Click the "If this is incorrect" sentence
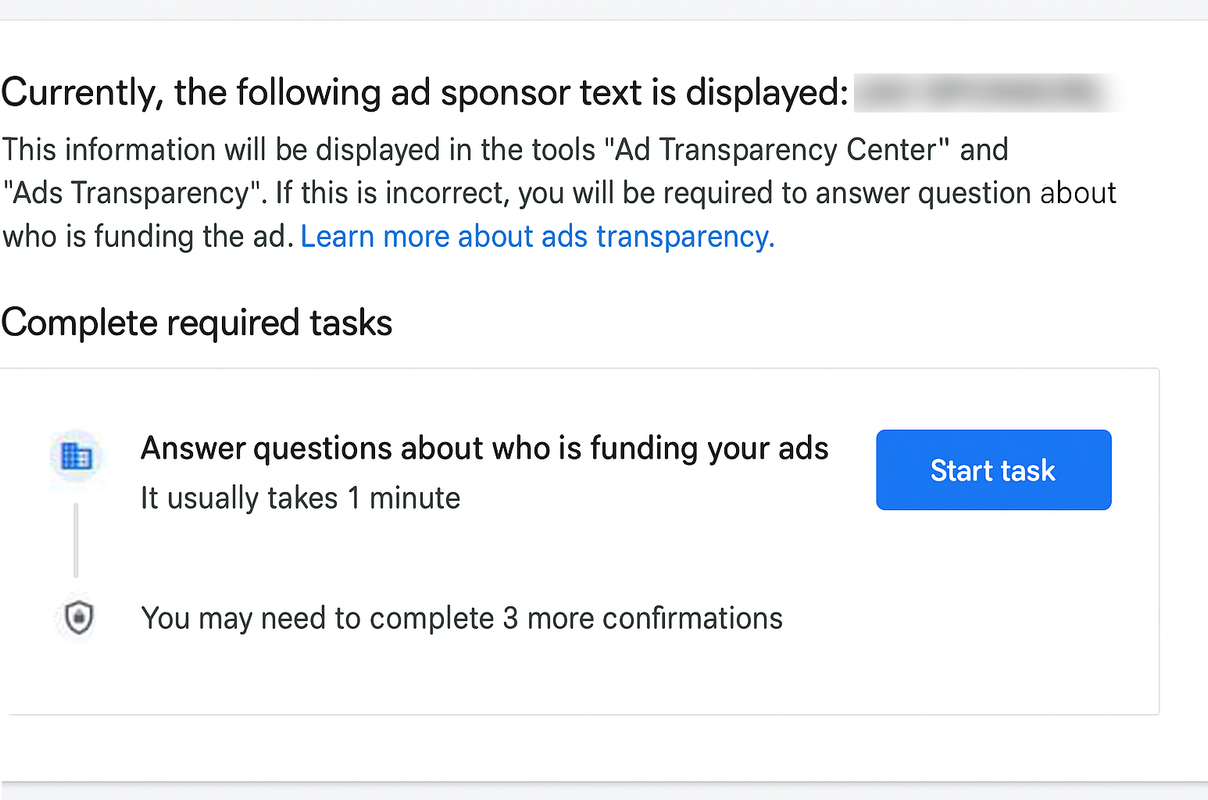 point(688,193)
